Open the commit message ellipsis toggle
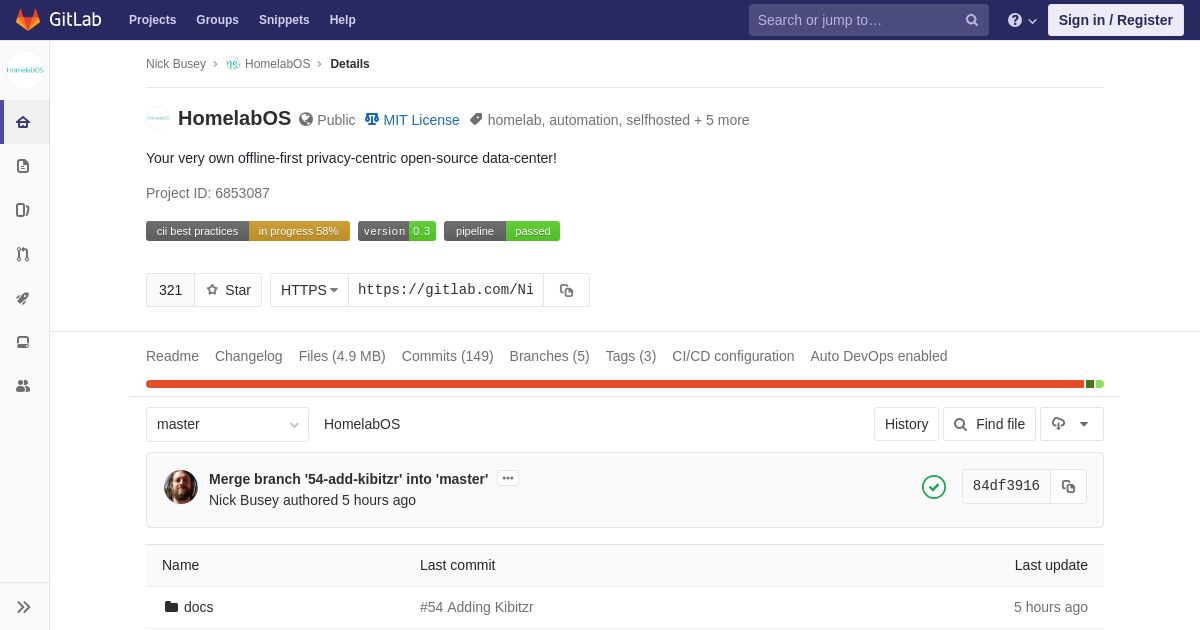Image resolution: width=1200 pixels, height=630 pixels. 508,478
